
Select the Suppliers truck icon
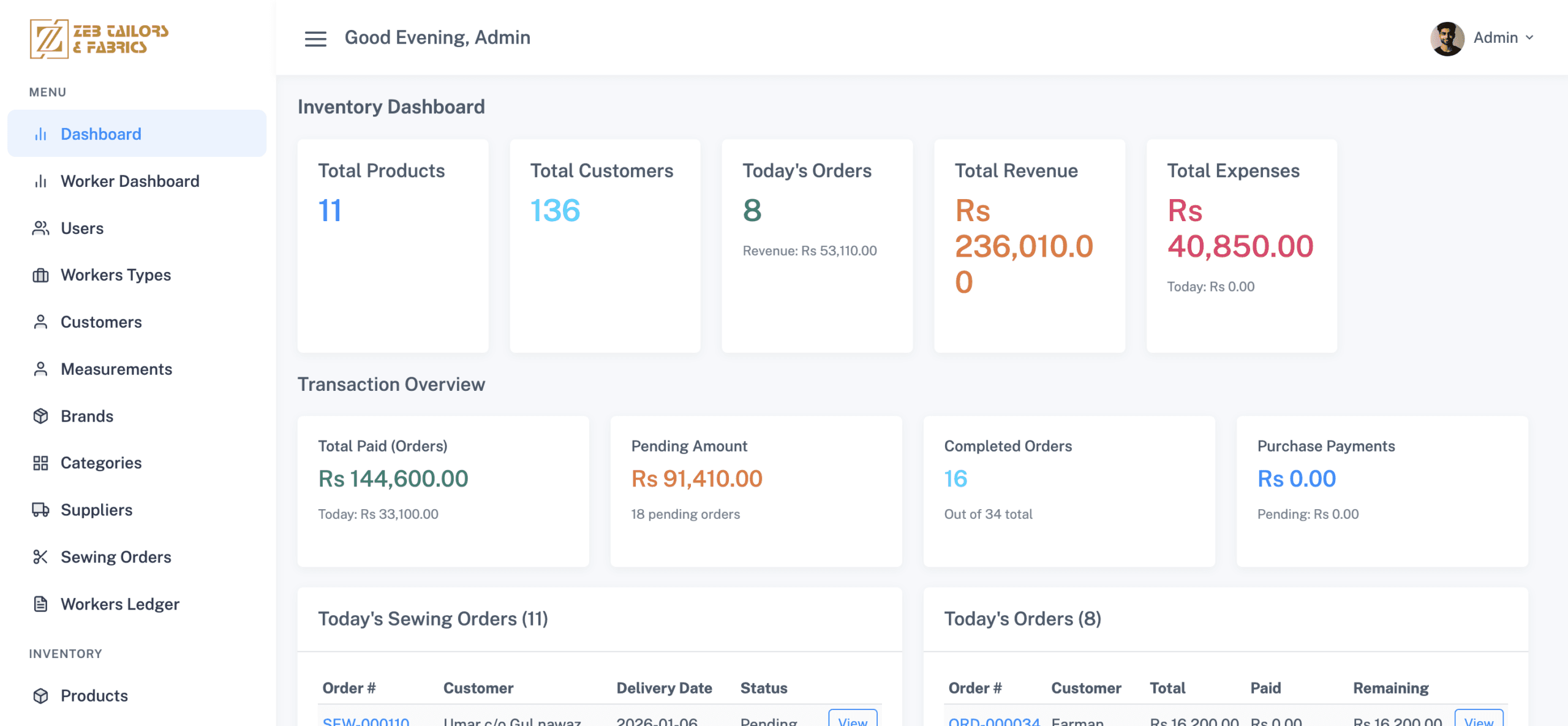click(40, 510)
